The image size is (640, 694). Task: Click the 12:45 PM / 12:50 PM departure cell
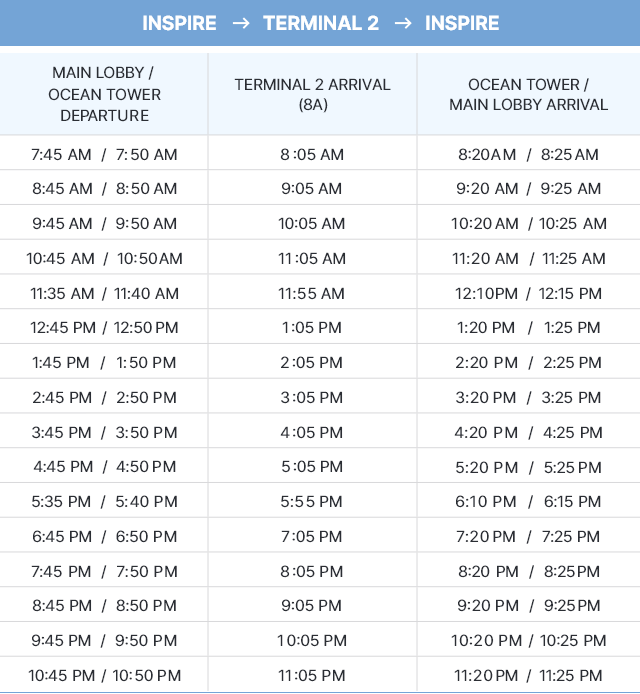pos(104,328)
